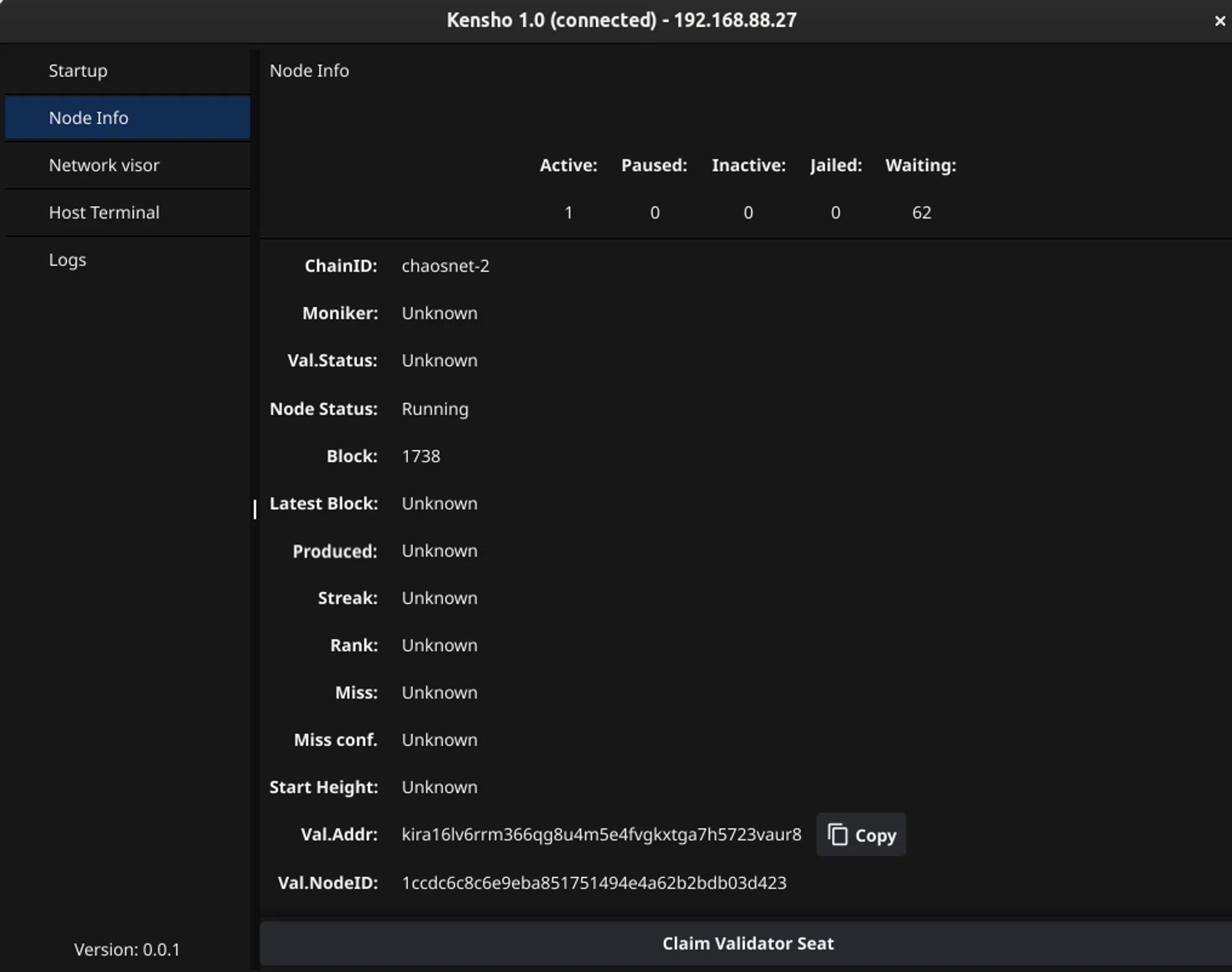
Task: Close the Kensho window
Action: click(x=1220, y=20)
